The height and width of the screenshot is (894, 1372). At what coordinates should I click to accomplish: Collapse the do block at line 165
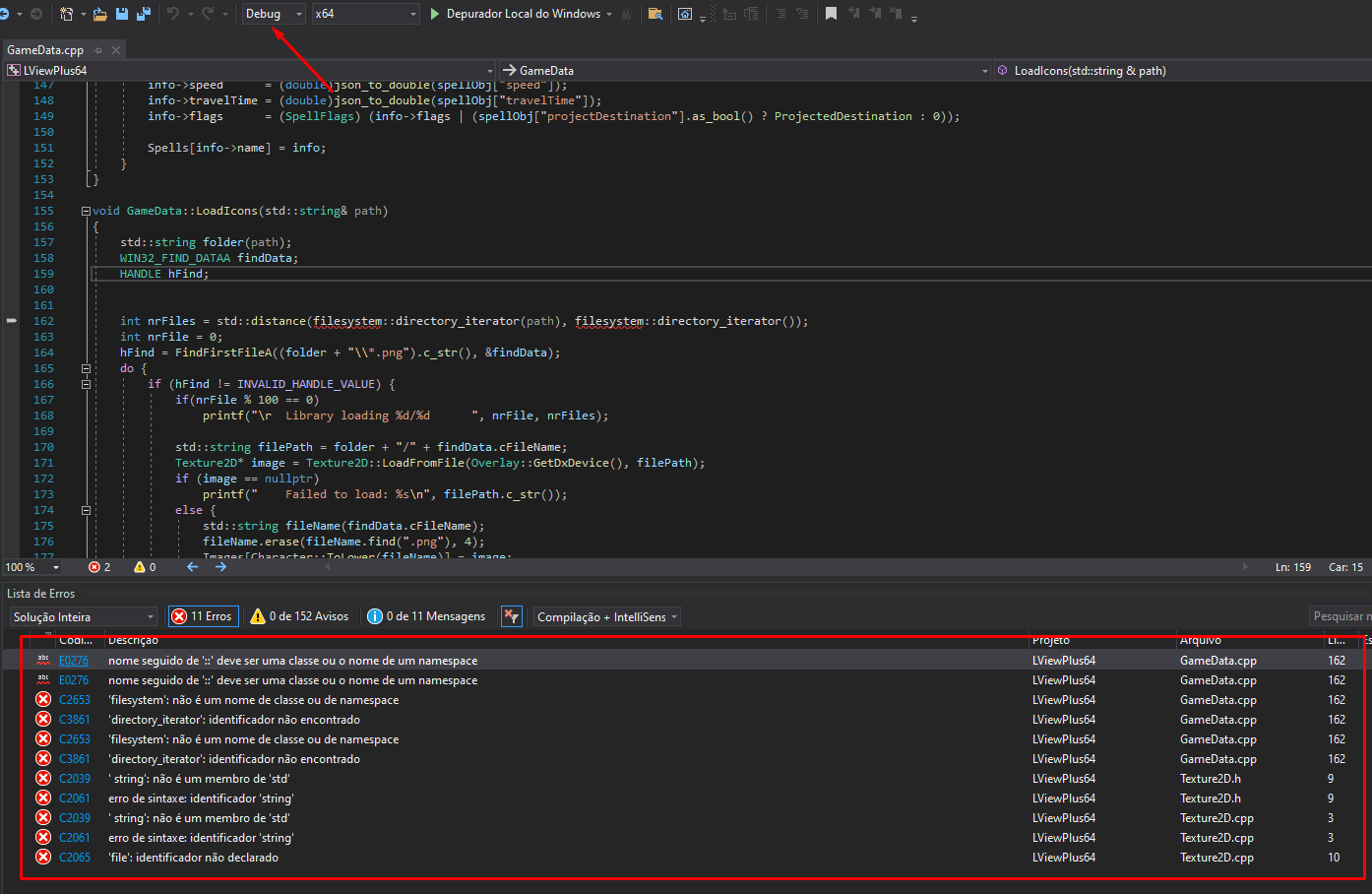point(86,368)
